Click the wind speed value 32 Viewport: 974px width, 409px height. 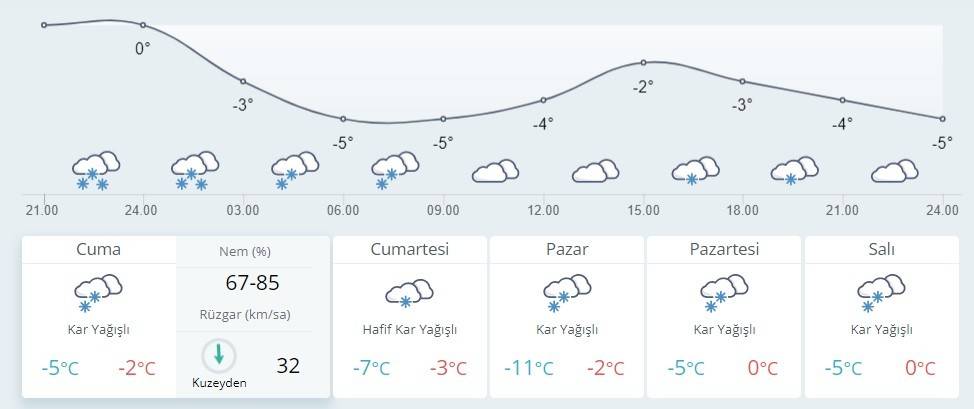tap(288, 365)
